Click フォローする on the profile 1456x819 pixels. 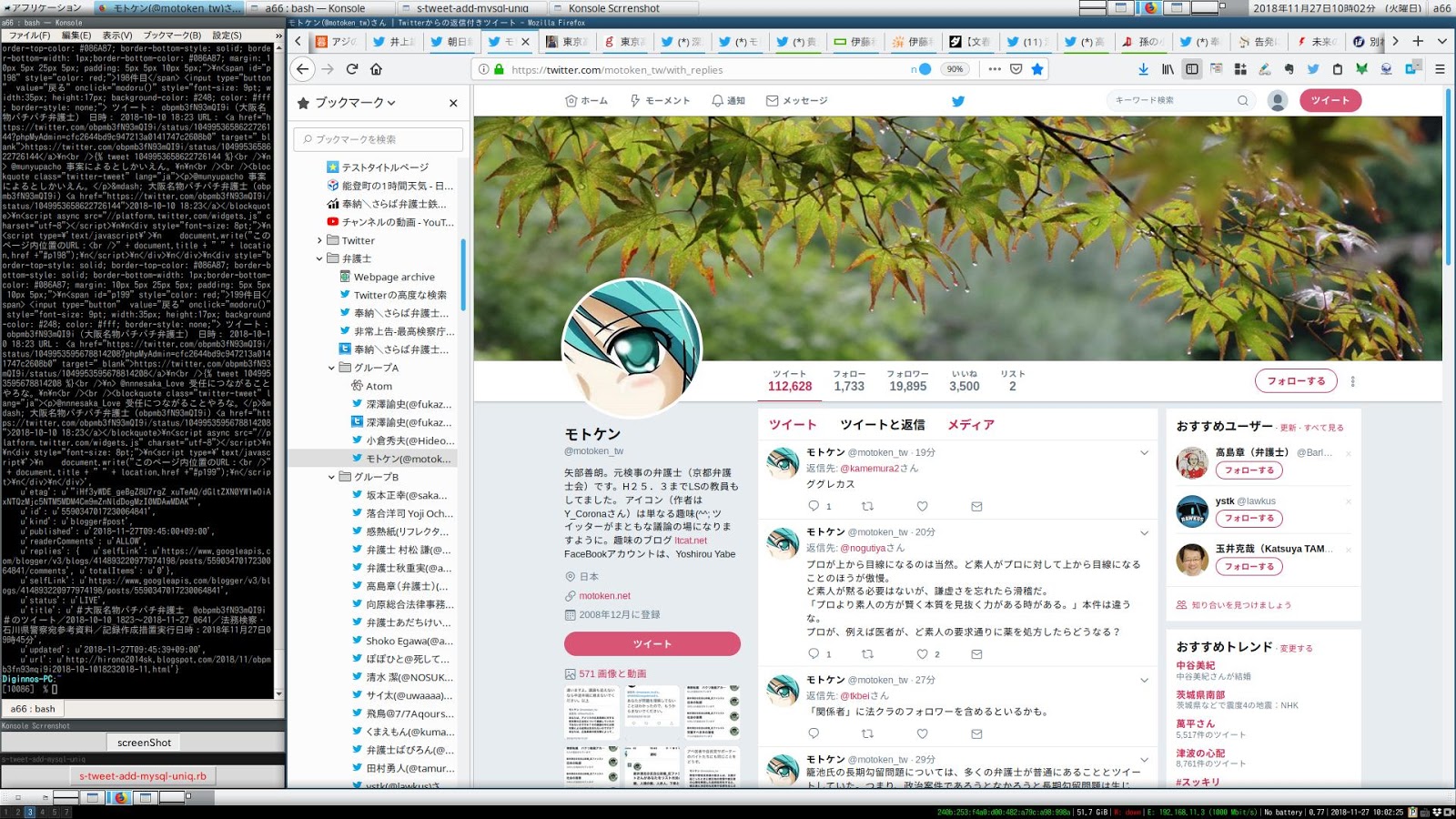coord(1296,380)
